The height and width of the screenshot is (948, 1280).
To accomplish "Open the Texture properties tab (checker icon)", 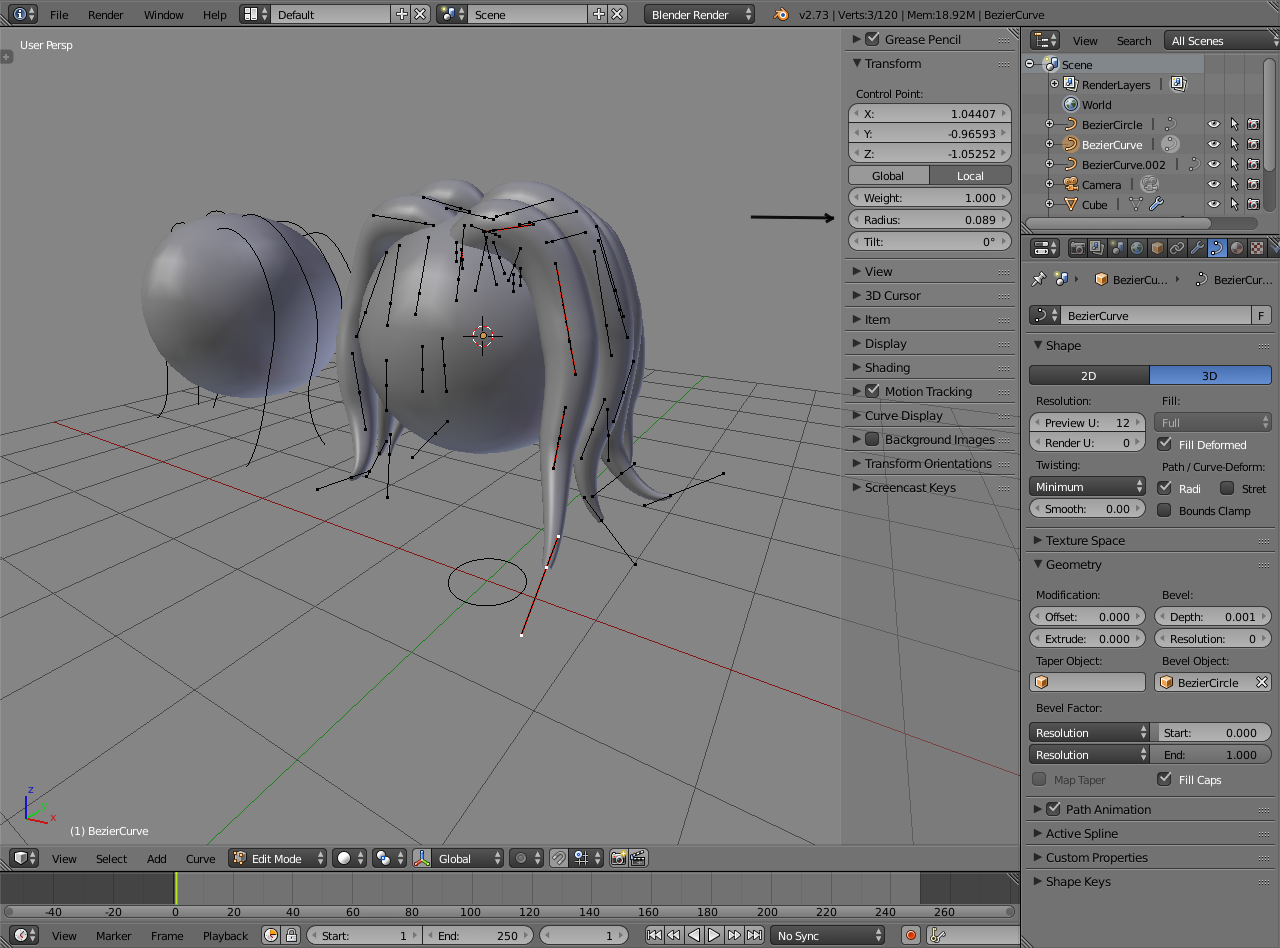I will pos(1257,248).
